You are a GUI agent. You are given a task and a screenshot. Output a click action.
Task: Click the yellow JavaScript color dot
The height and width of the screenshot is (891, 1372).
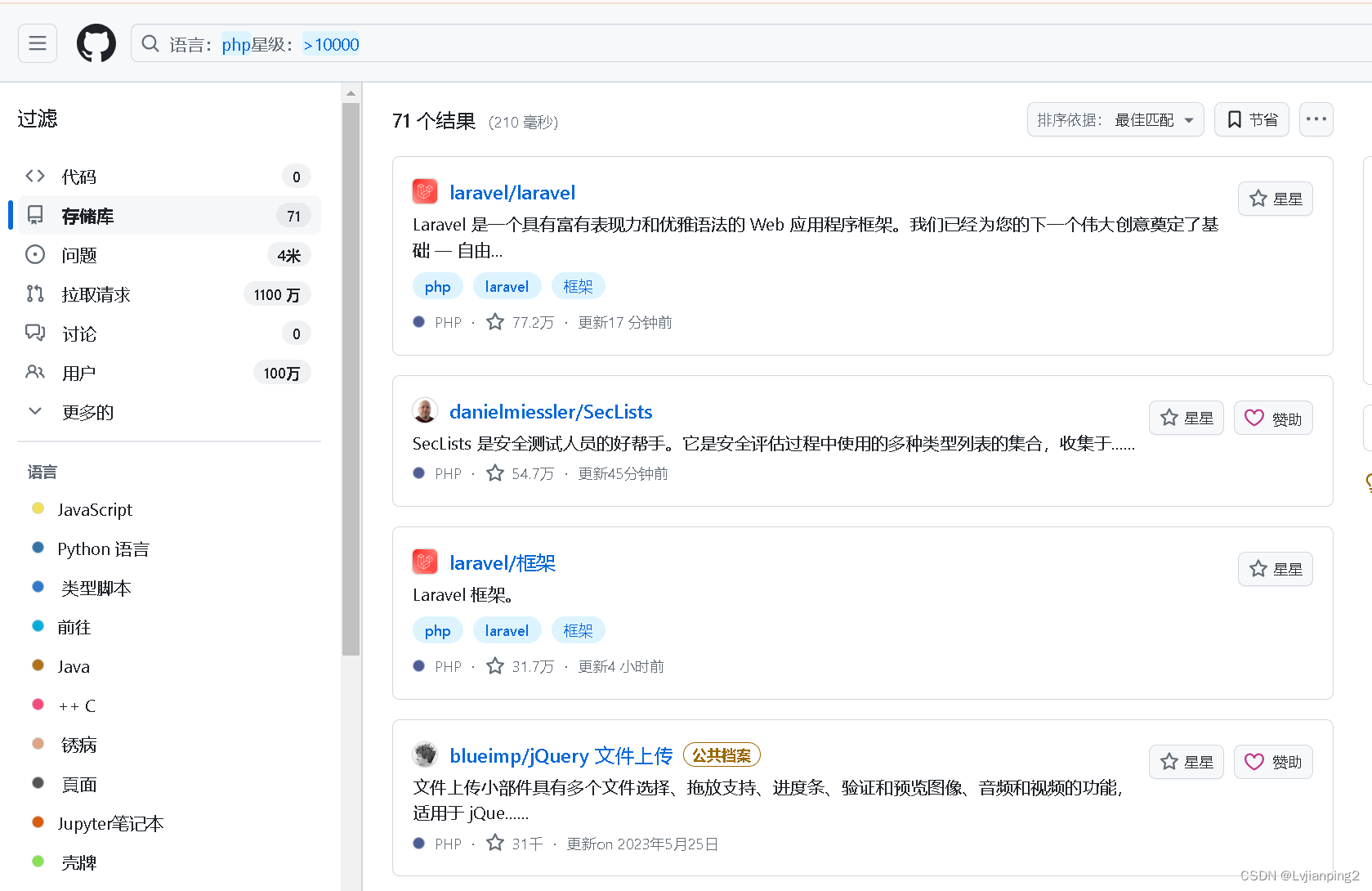(38, 508)
